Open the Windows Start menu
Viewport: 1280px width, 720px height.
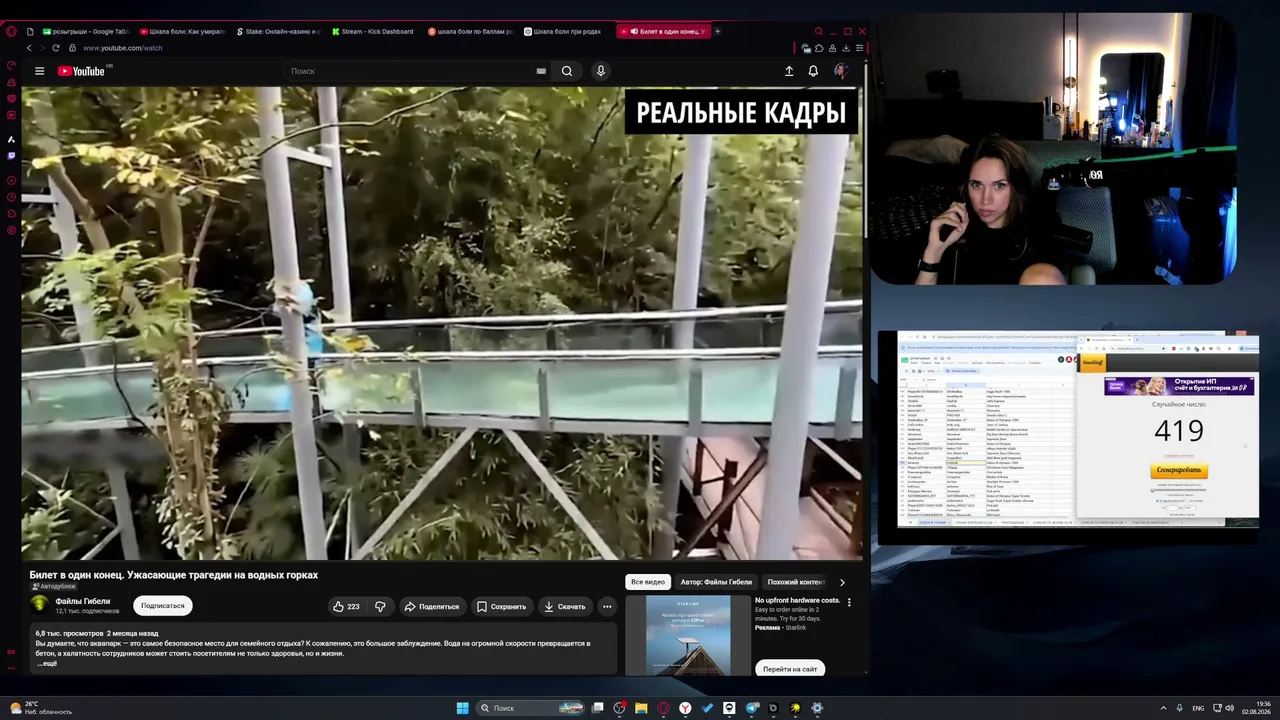(462, 708)
